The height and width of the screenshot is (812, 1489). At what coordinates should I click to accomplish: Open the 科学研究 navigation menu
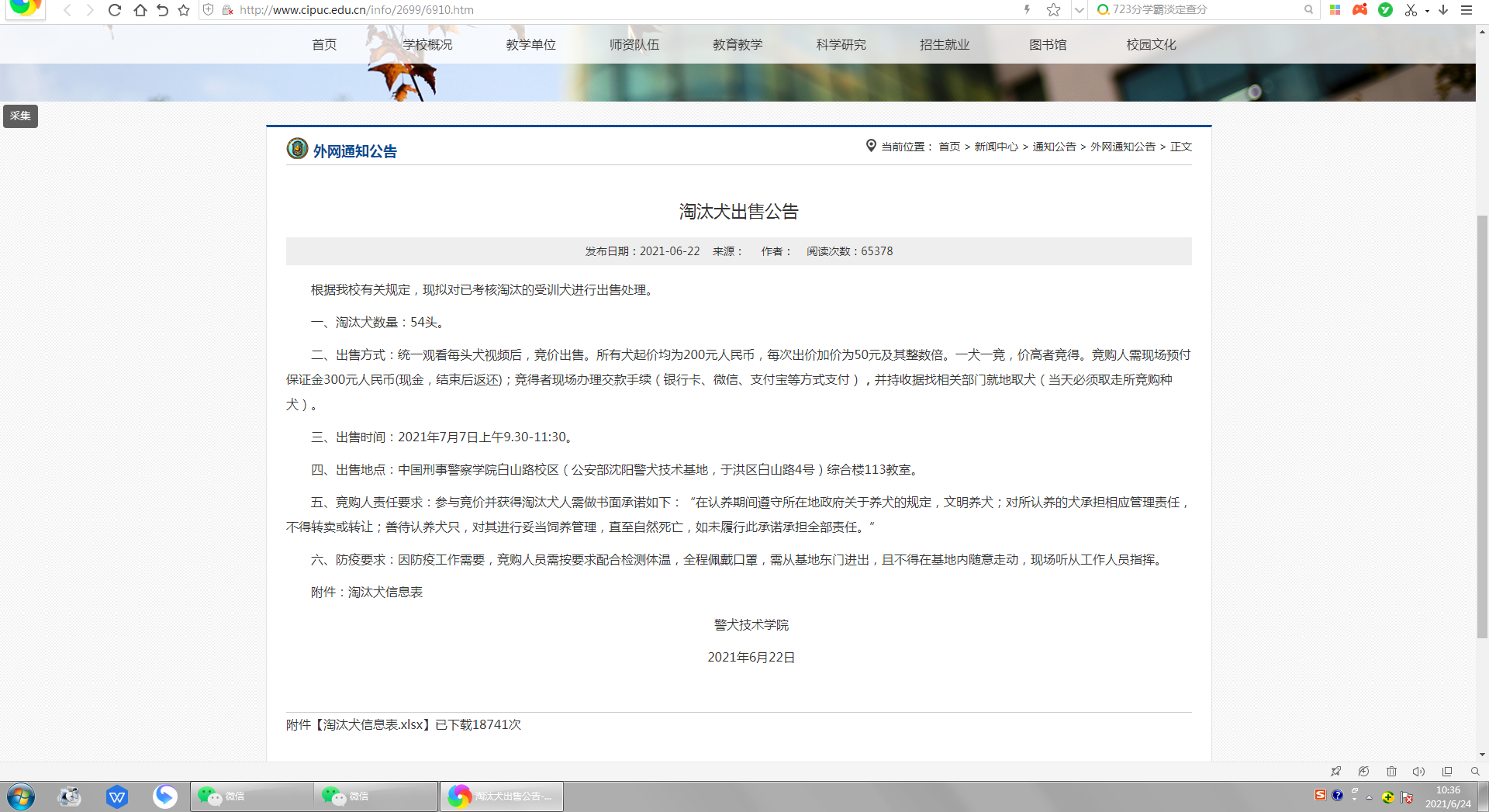(841, 45)
